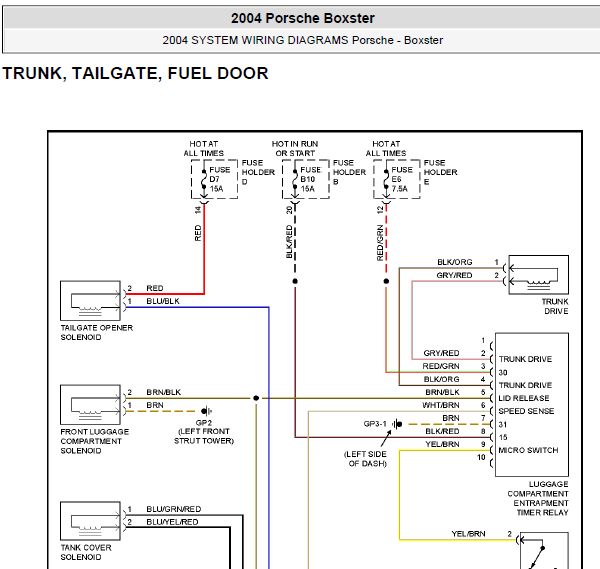
Task: Click the relay terminal '15' label
Action: [x=503, y=437]
